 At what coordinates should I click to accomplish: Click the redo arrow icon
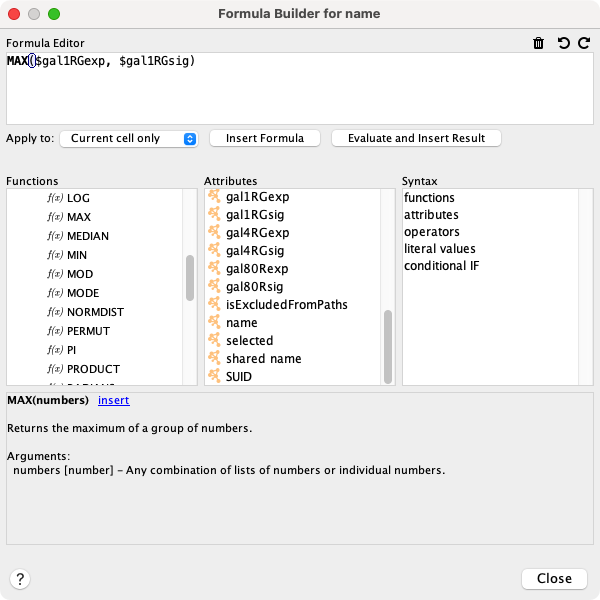coord(583,44)
